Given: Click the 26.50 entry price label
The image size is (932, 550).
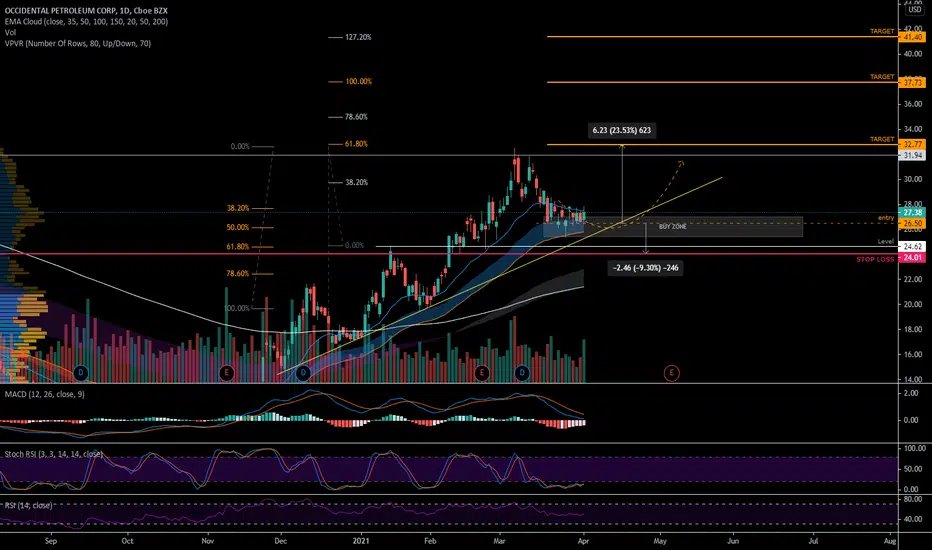Looking at the screenshot, I should click(912, 224).
